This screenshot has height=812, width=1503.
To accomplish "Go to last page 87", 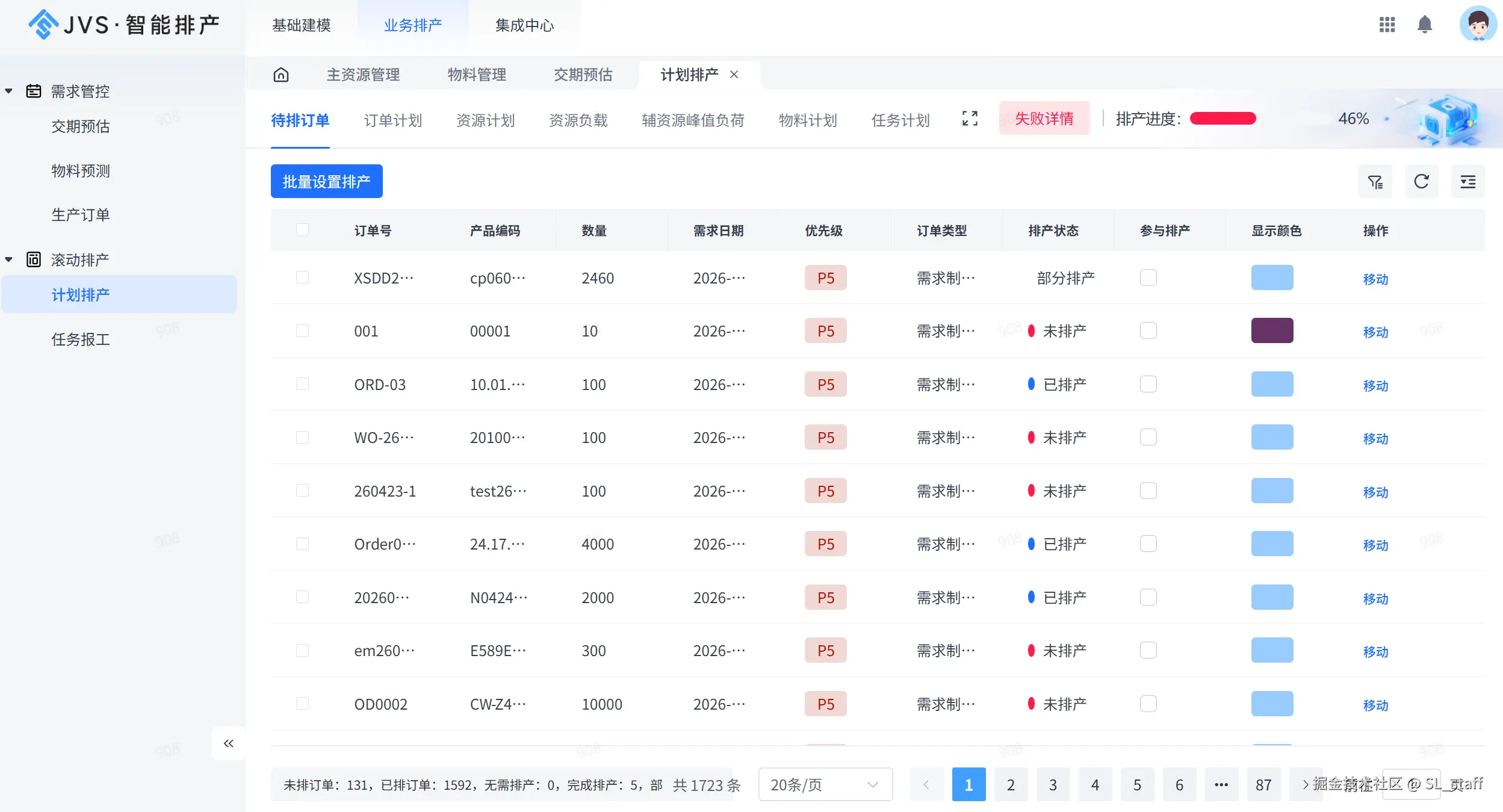I will (x=1263, y=784).
